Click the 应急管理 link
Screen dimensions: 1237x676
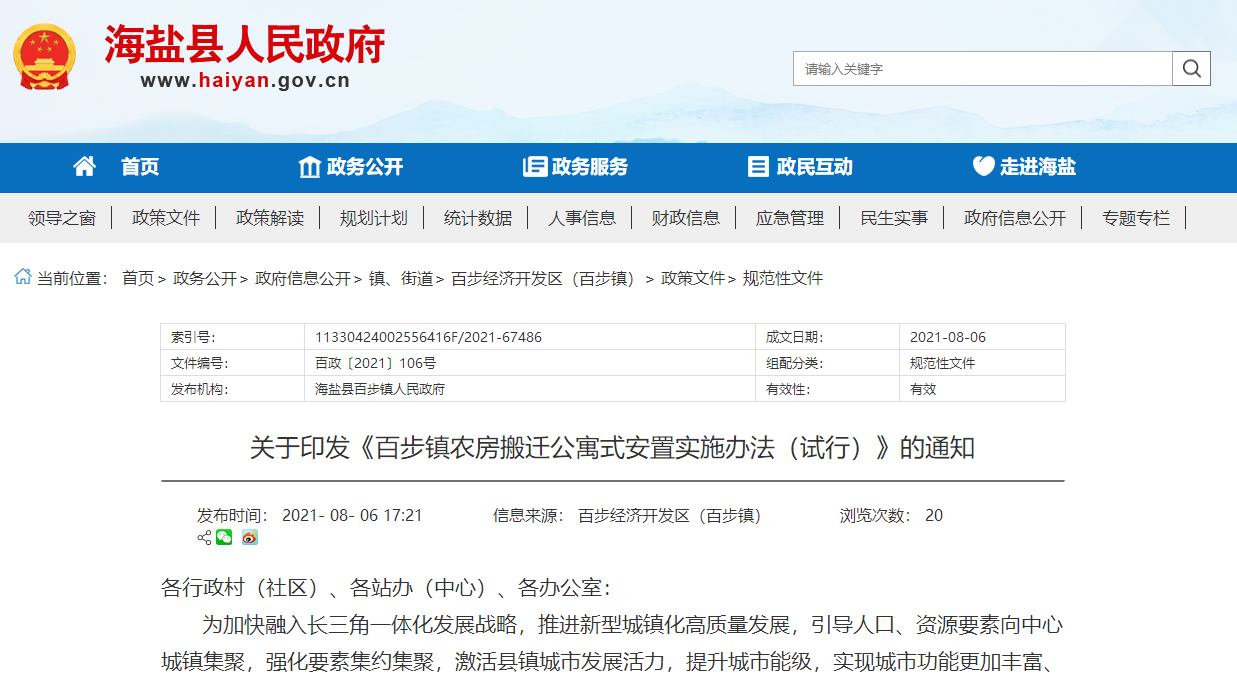(x=788, y=217)
